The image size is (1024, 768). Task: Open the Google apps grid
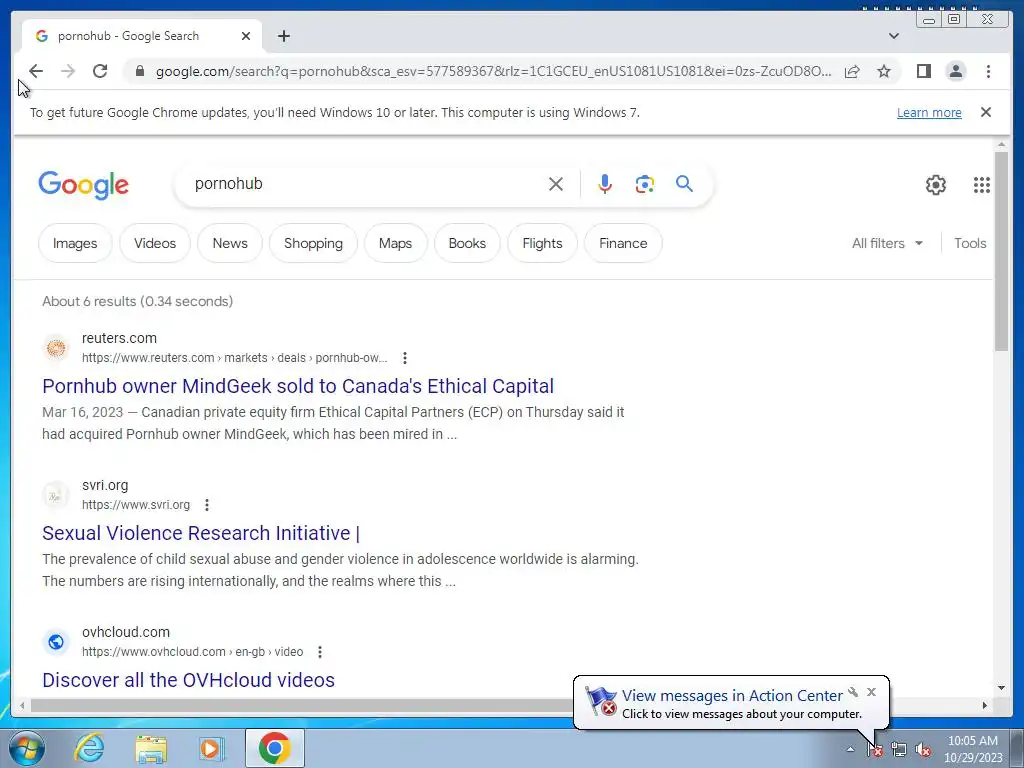[x=982, y=185]
